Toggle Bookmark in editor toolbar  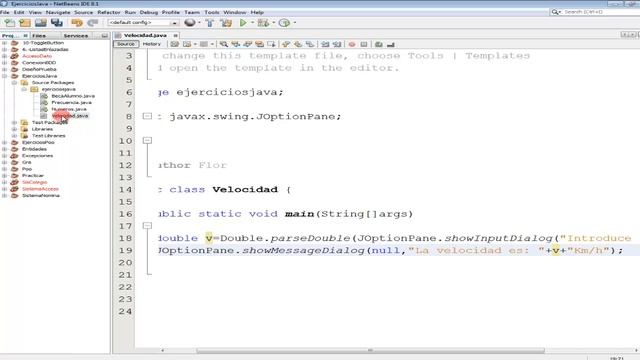point(310,44)
